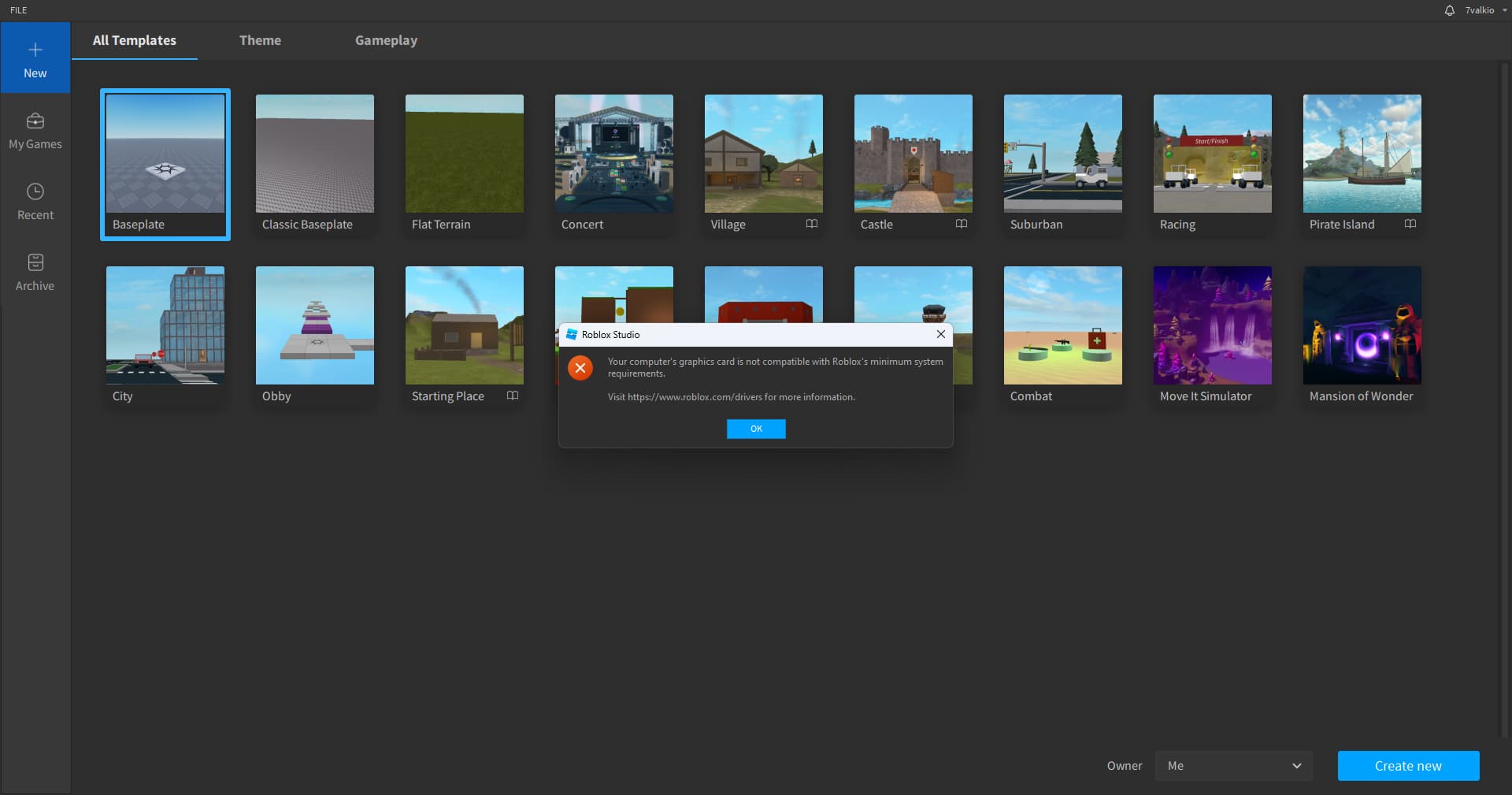Viewport: 1512px width, 795px height.
Task: Expand the 7valkio account menu
Action: coord(1484,10)
